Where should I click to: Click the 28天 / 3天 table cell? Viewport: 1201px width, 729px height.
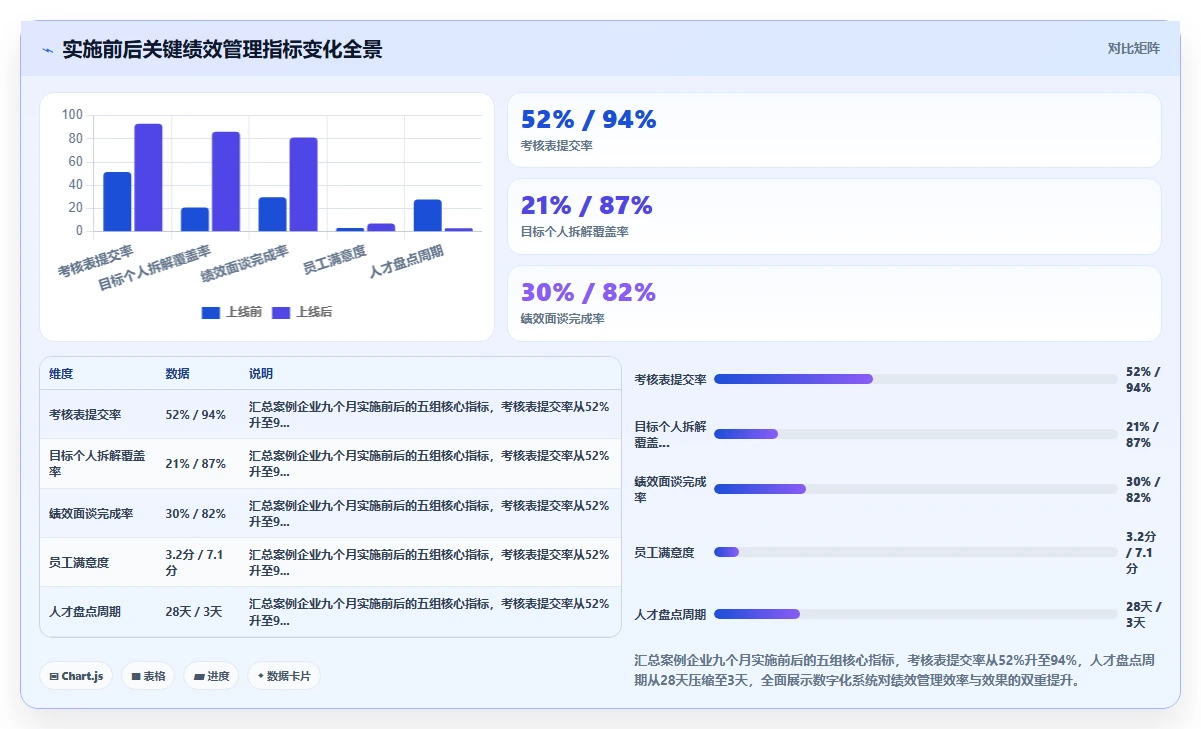coord(193,612)
